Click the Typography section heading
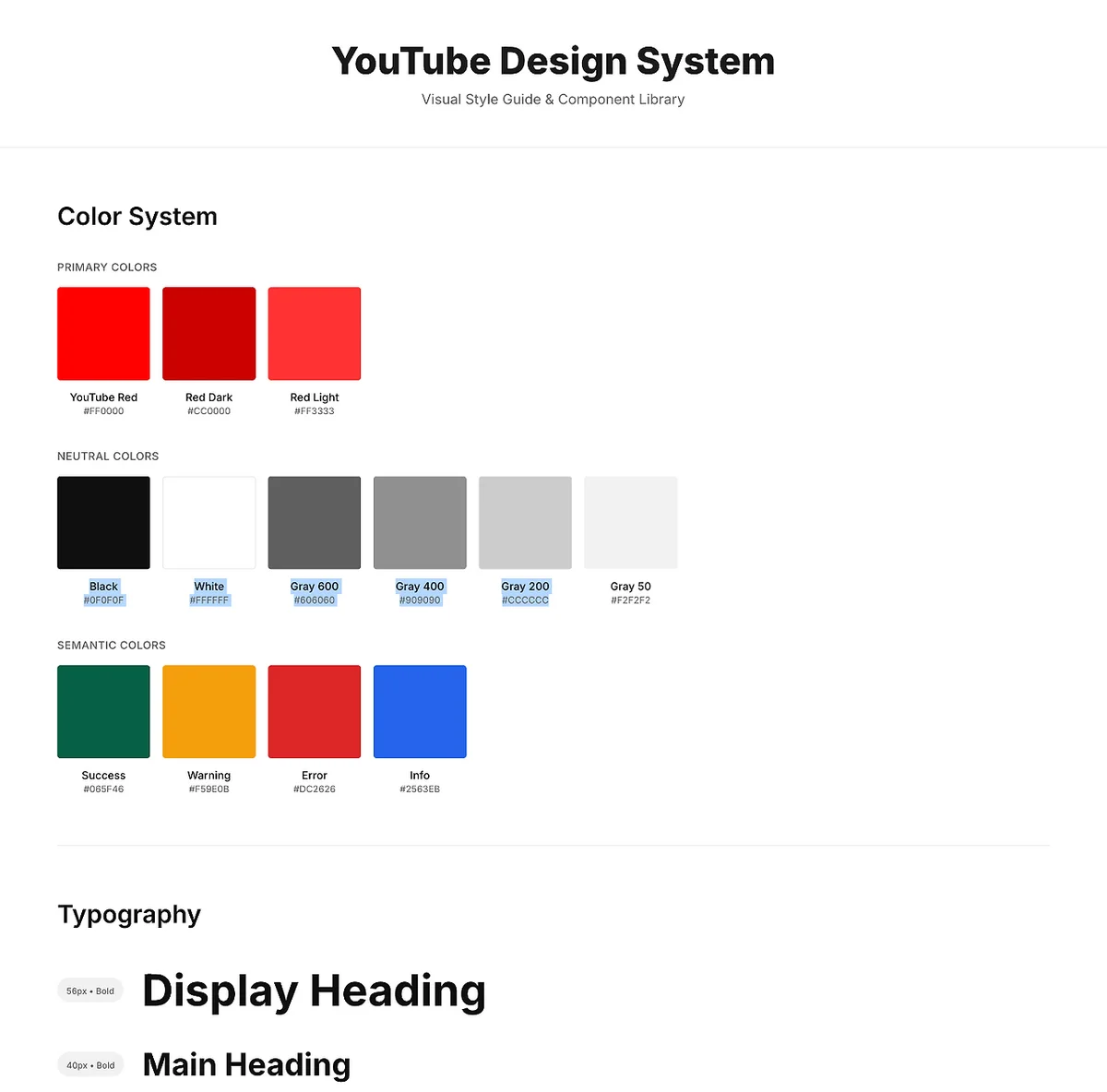Viewport: 1107px width, 1092px height. (x=129, y=915)
